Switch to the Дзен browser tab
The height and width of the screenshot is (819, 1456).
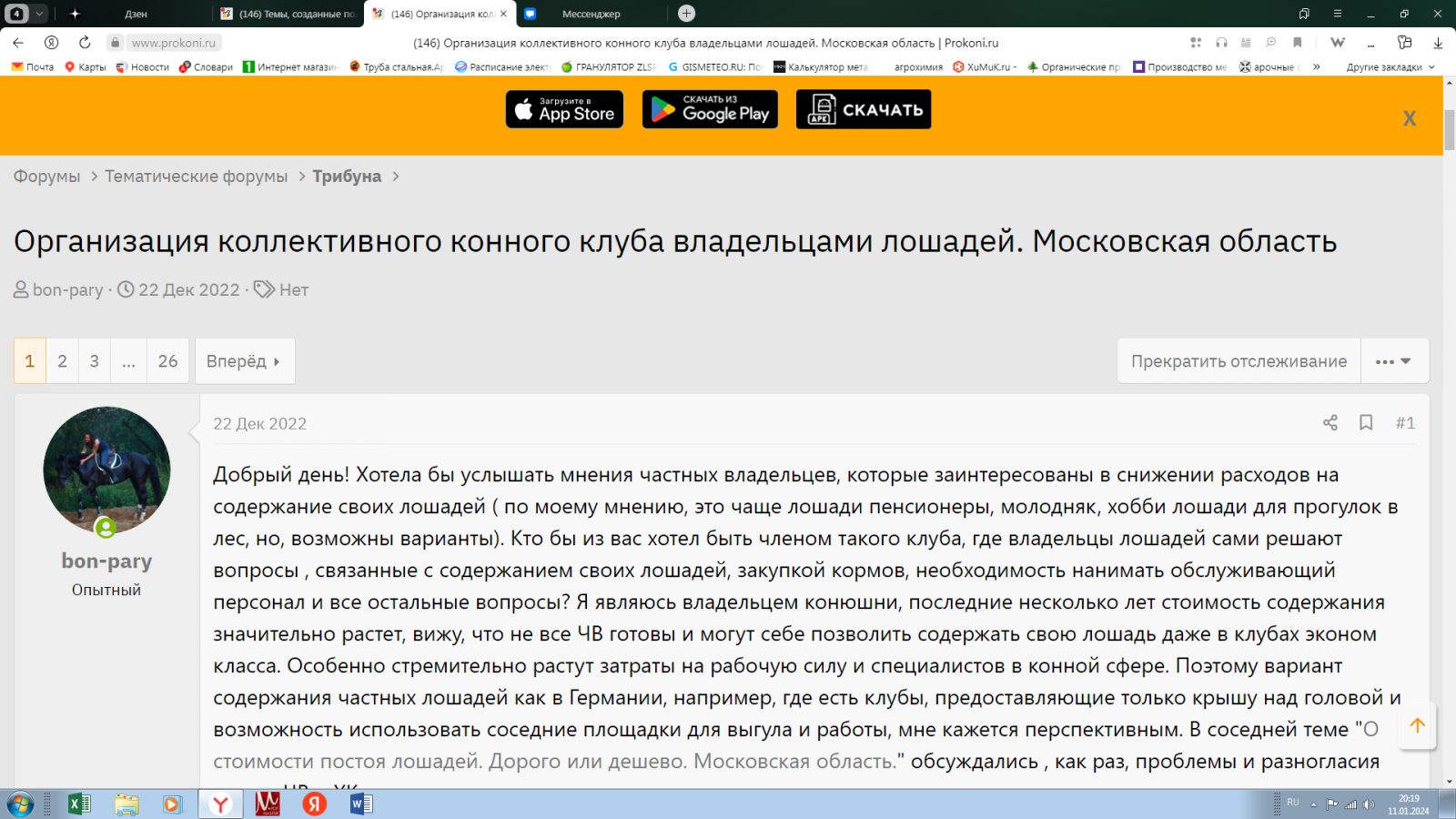(x=136, y=14)
